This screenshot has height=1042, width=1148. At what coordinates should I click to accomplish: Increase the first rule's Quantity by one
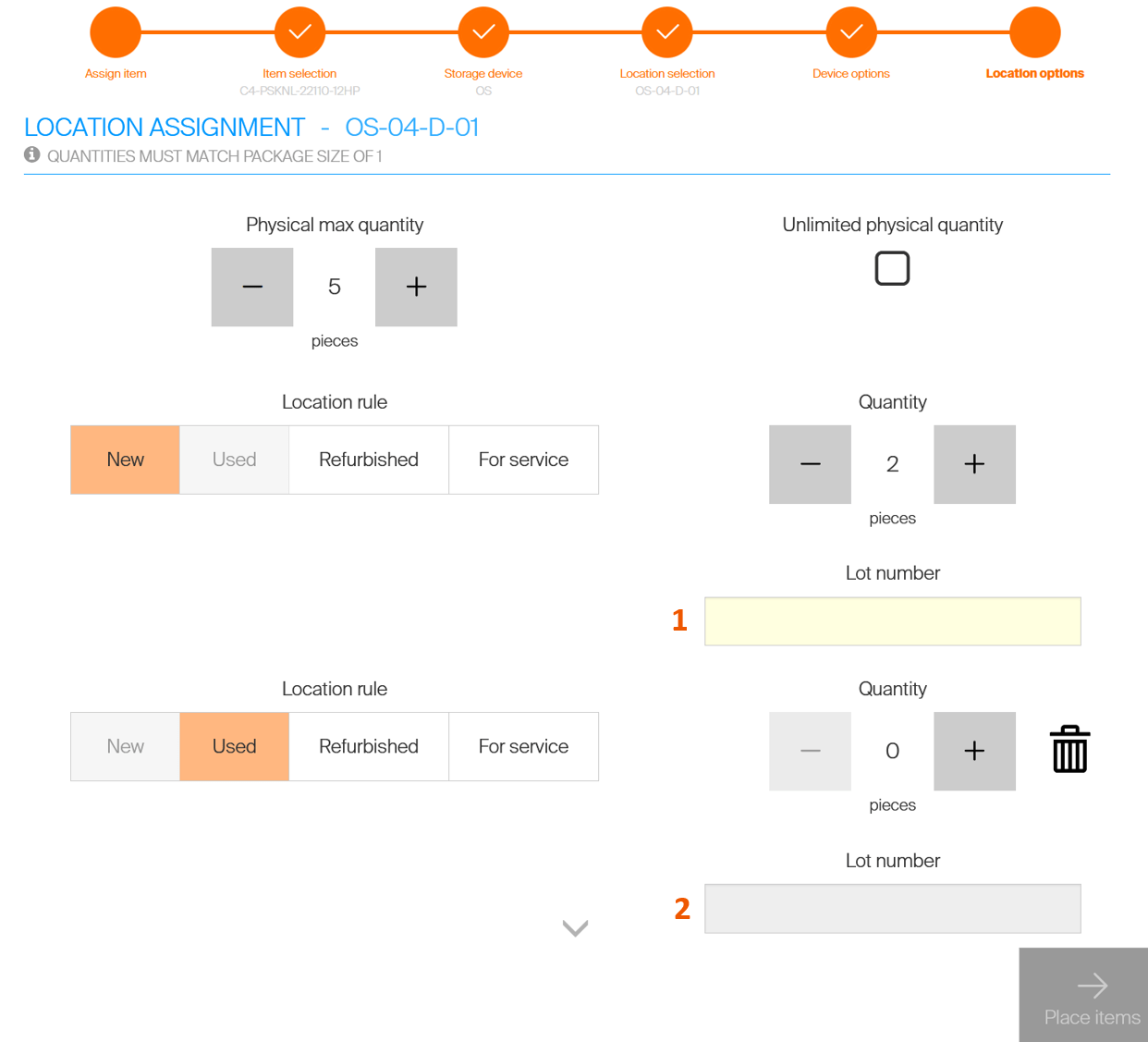[x=974, y=464]
